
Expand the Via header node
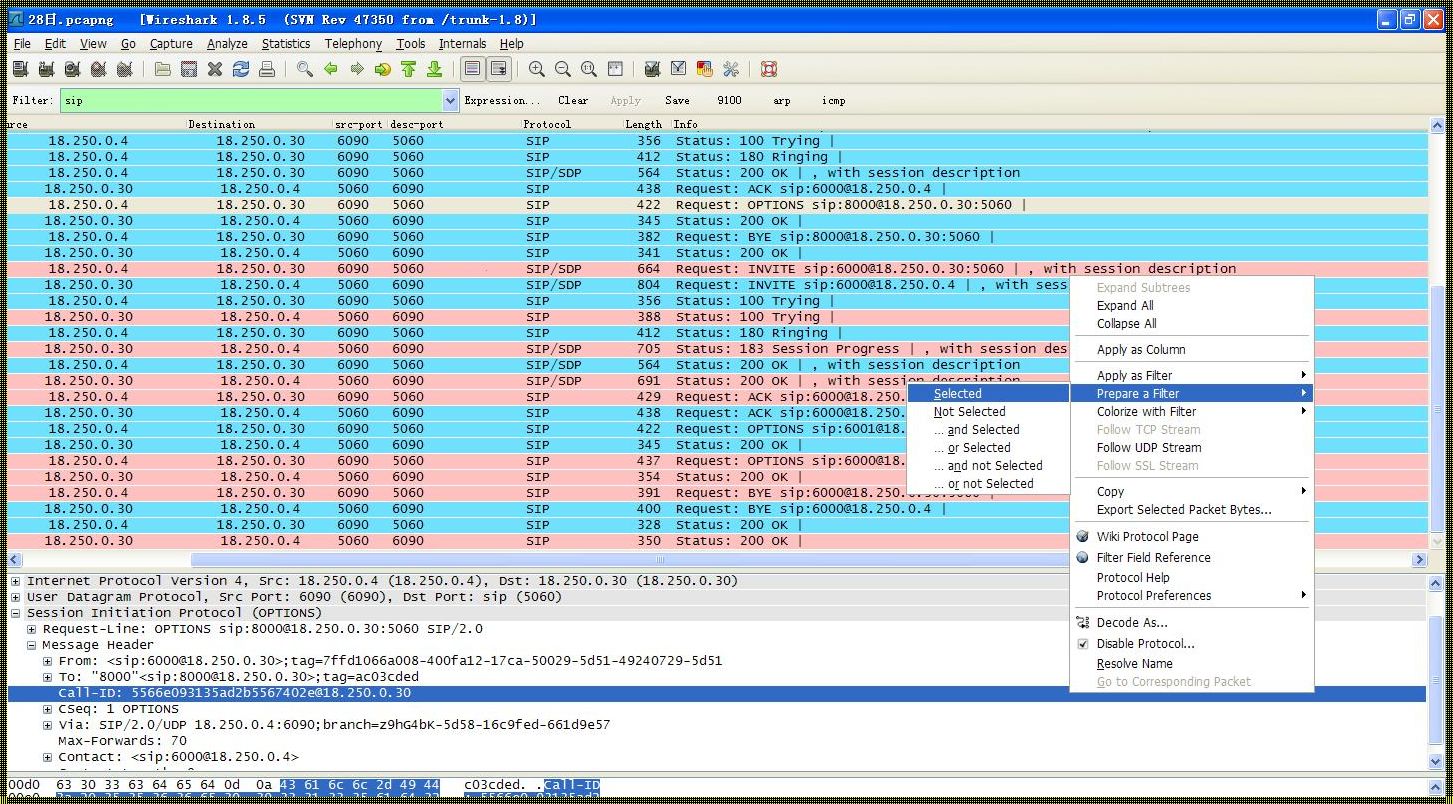[x=48, y=725]
